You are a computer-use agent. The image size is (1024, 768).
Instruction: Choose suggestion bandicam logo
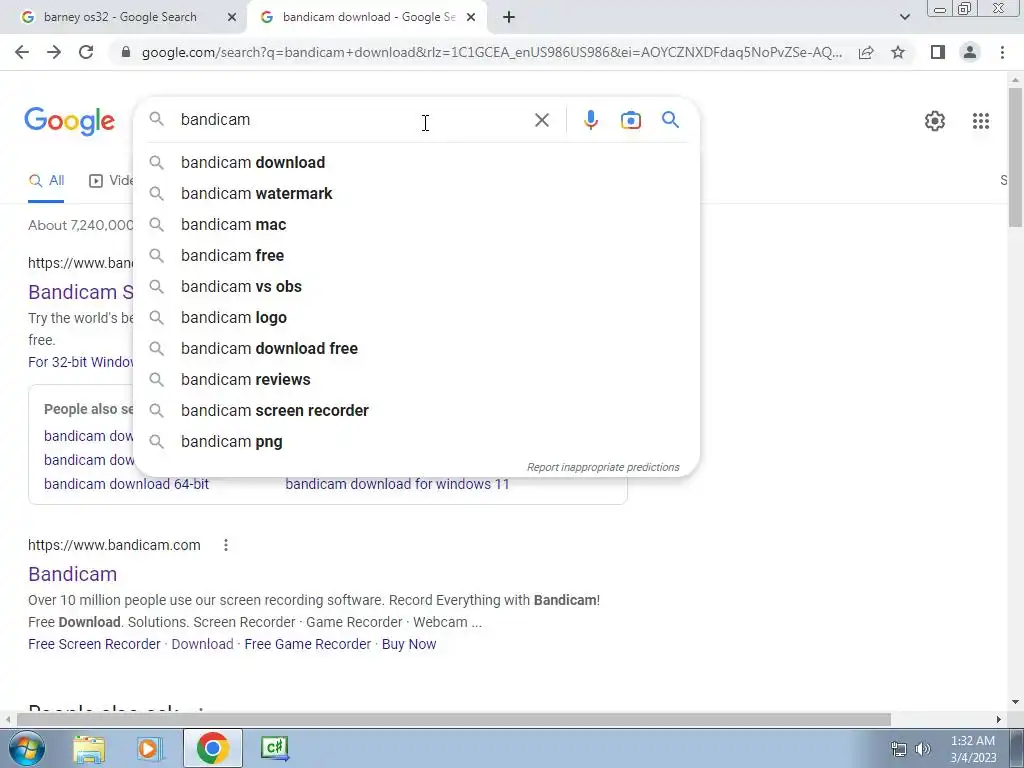click(416, 317)
